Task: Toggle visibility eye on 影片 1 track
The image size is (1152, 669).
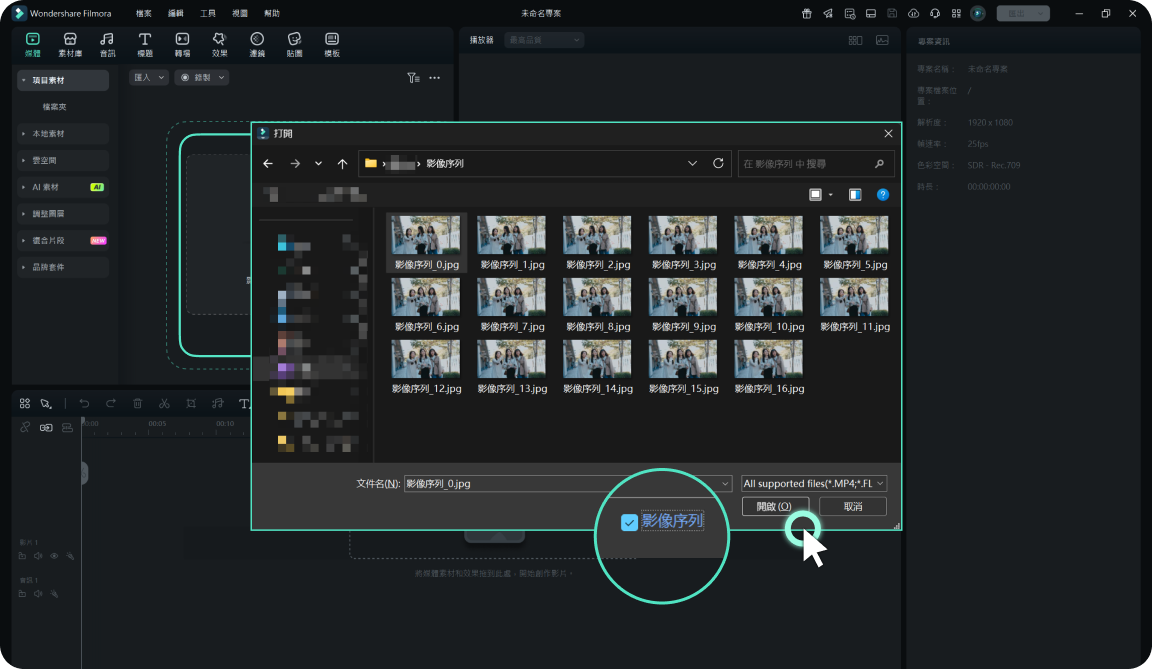Action: 54,556
